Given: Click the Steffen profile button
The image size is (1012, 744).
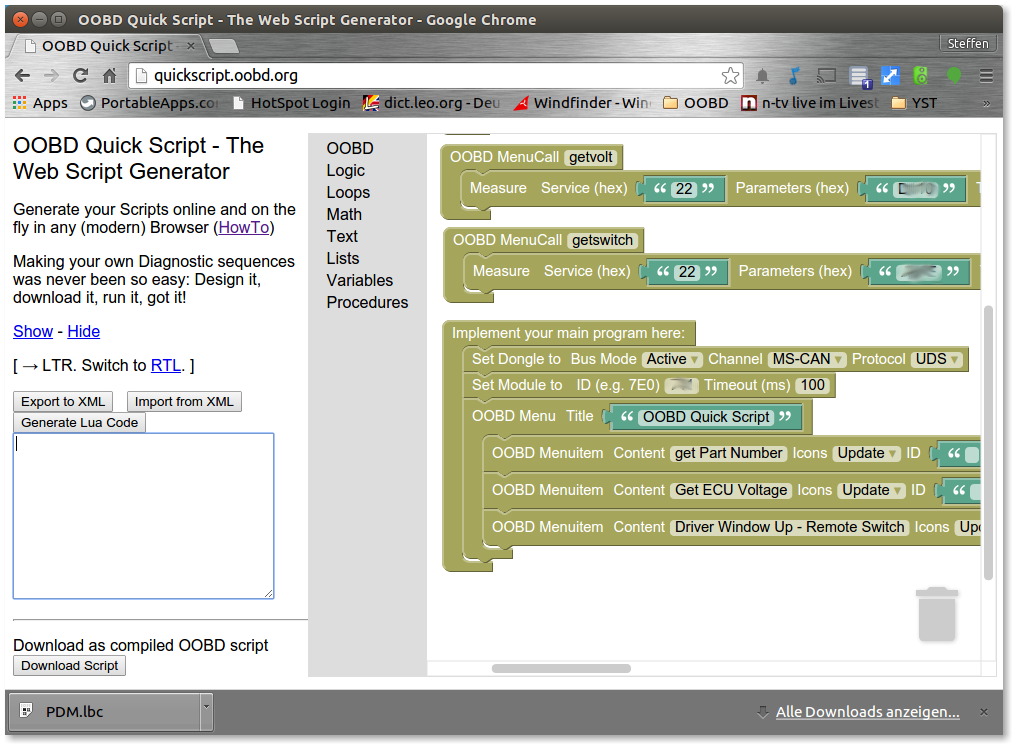Looking at the screenshot, I should click(967, 44).
